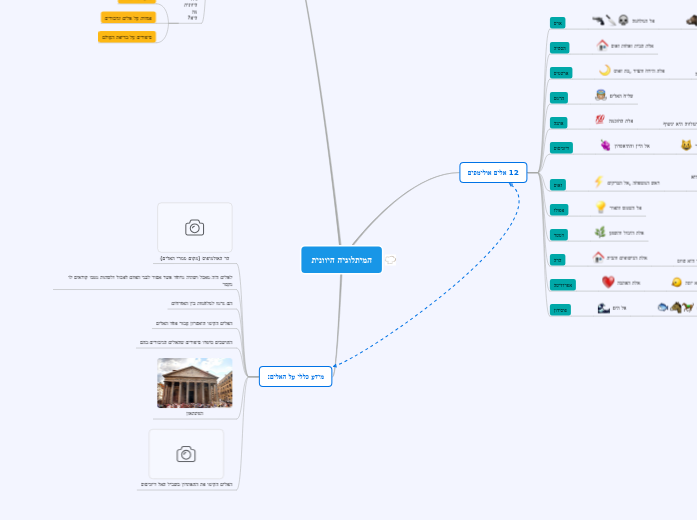Screen dimensions: 697x520
Task: Click the comment bubble beside the central topic
Action: click(x=390, y=260)
